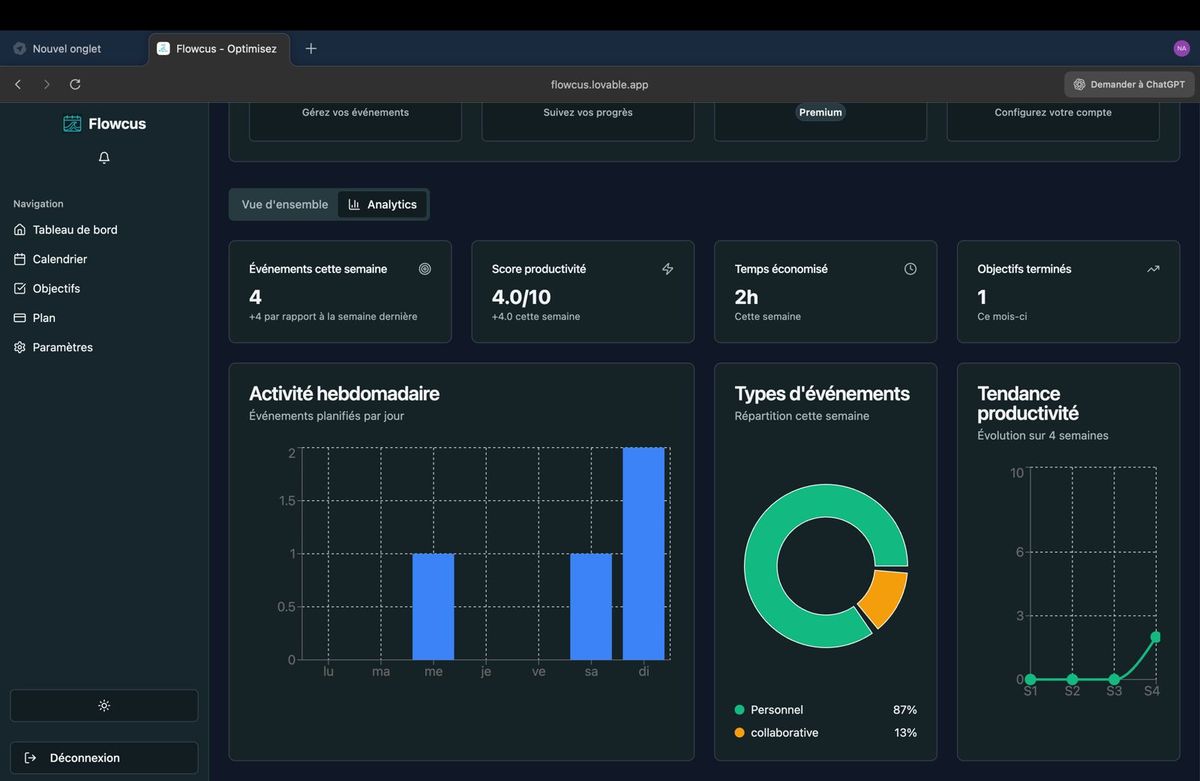The width and height of the screenshot is (1200, 781).
Task: Click the Activité hebdomadaire heading
Action: tap(344, 394)
